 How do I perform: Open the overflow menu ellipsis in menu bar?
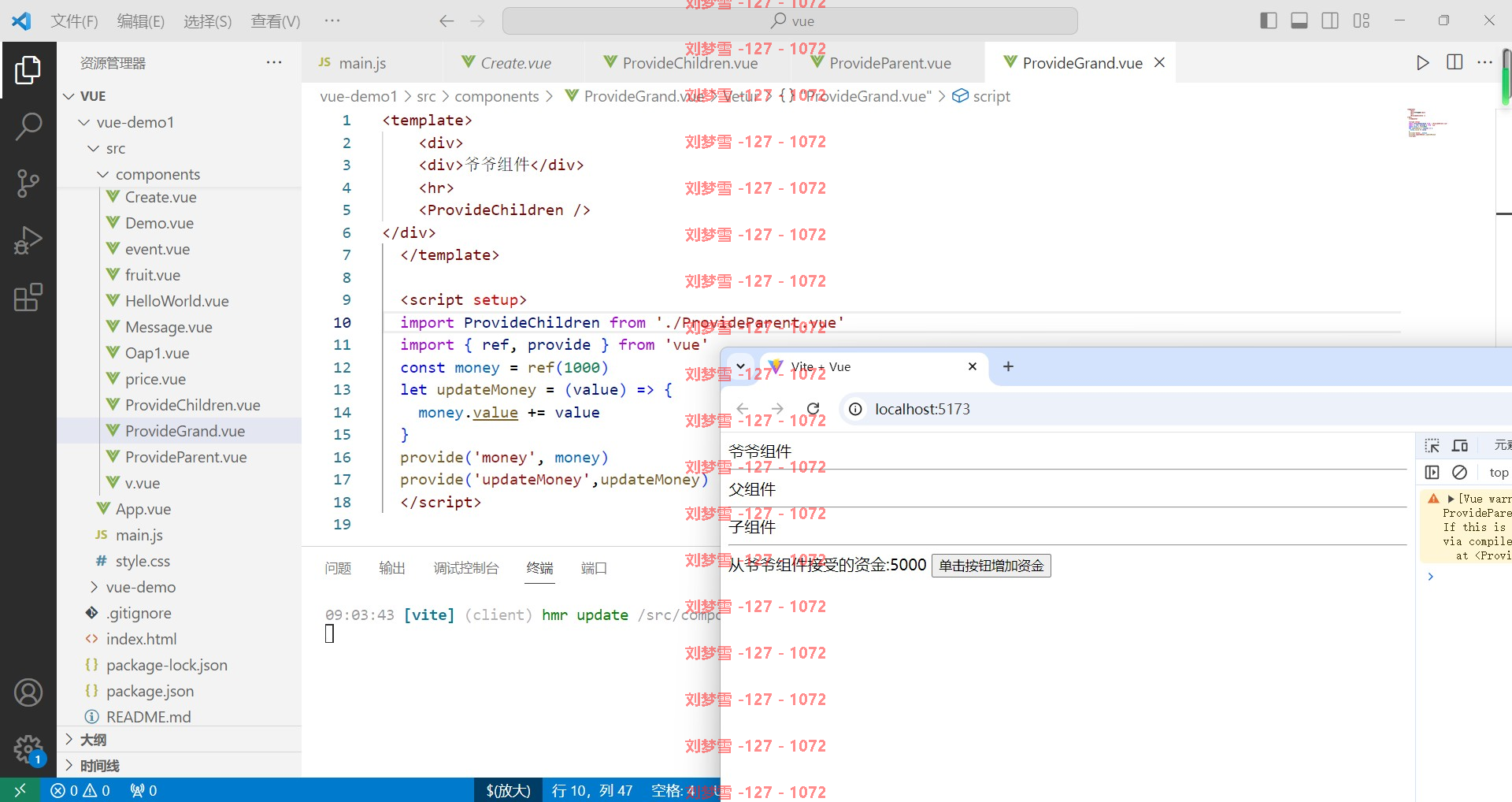pyautogui.click(x=332, y=20)
